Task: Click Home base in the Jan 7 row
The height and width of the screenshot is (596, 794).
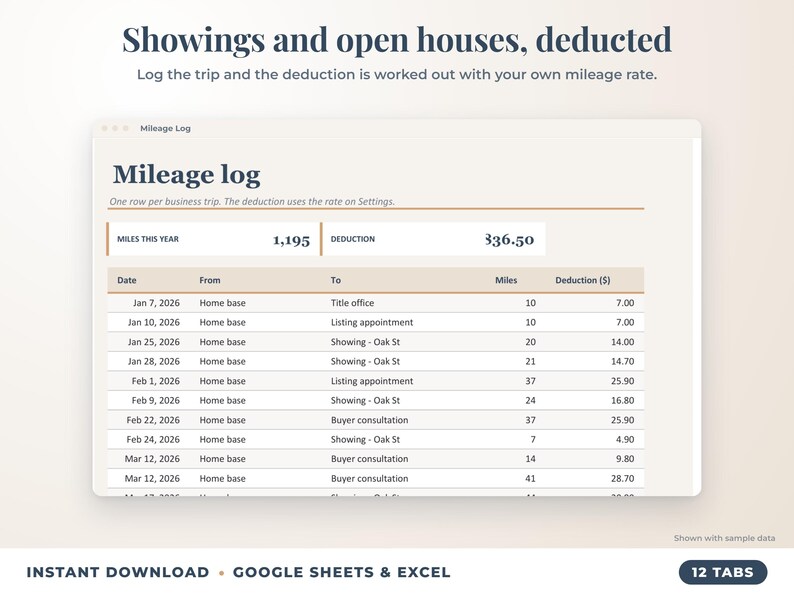Action: point(222,303)
